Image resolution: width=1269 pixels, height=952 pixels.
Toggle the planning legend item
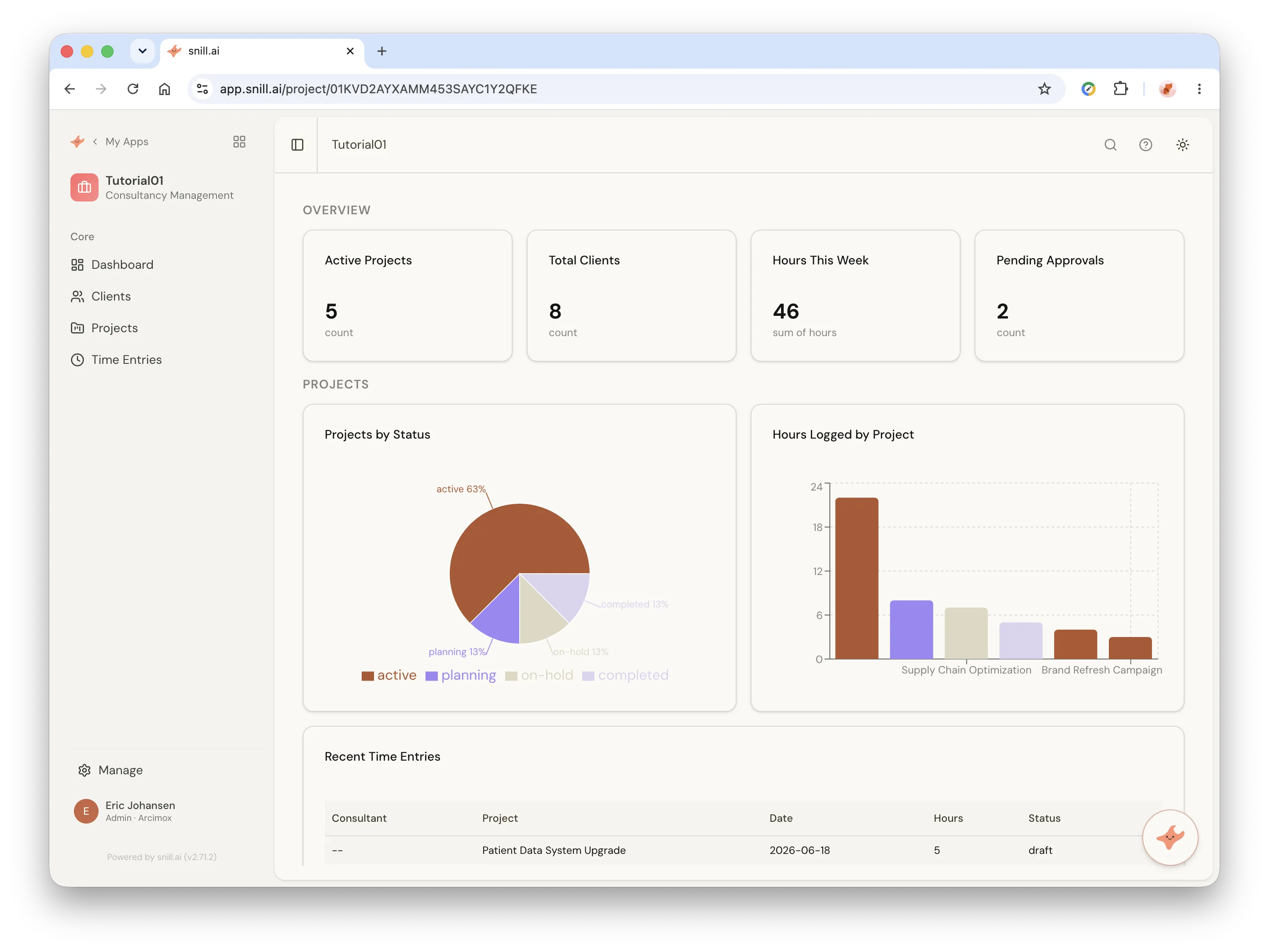pos(461,675)
